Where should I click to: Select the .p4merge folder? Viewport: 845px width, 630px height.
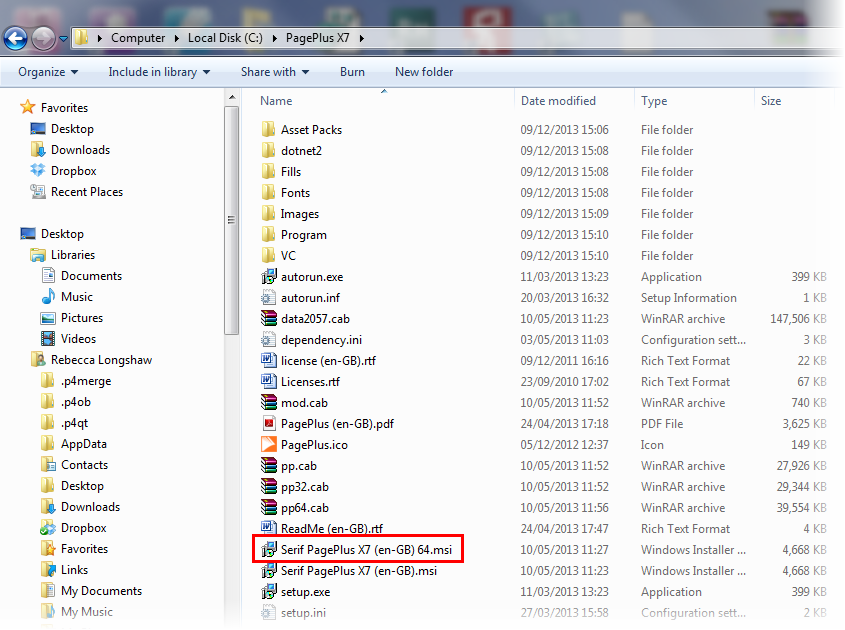click(86, 381)
